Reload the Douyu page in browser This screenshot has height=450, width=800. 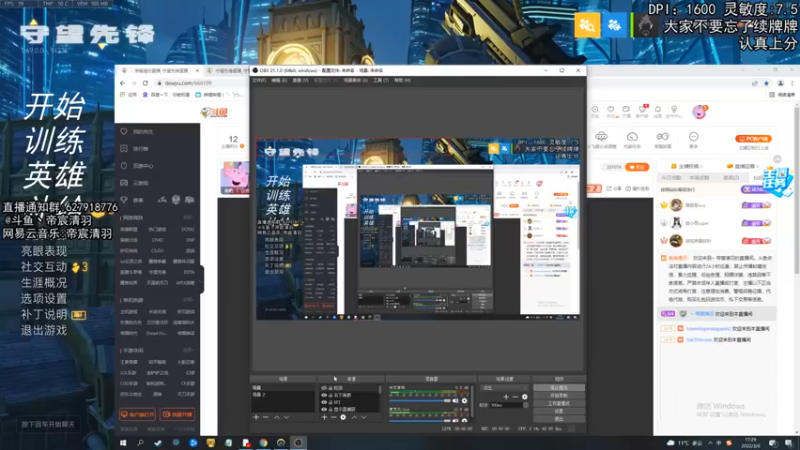coord(145,83)
